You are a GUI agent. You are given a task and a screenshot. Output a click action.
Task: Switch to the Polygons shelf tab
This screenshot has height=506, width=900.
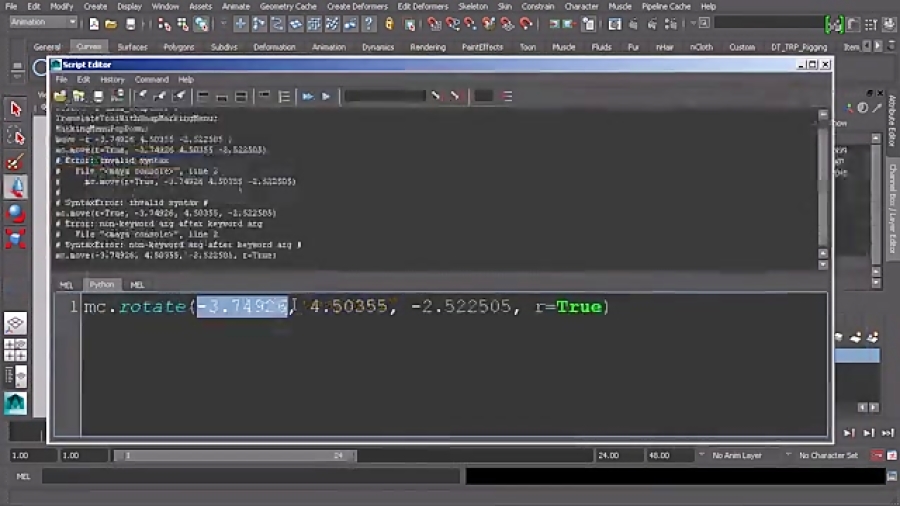(x=179, y=47)
